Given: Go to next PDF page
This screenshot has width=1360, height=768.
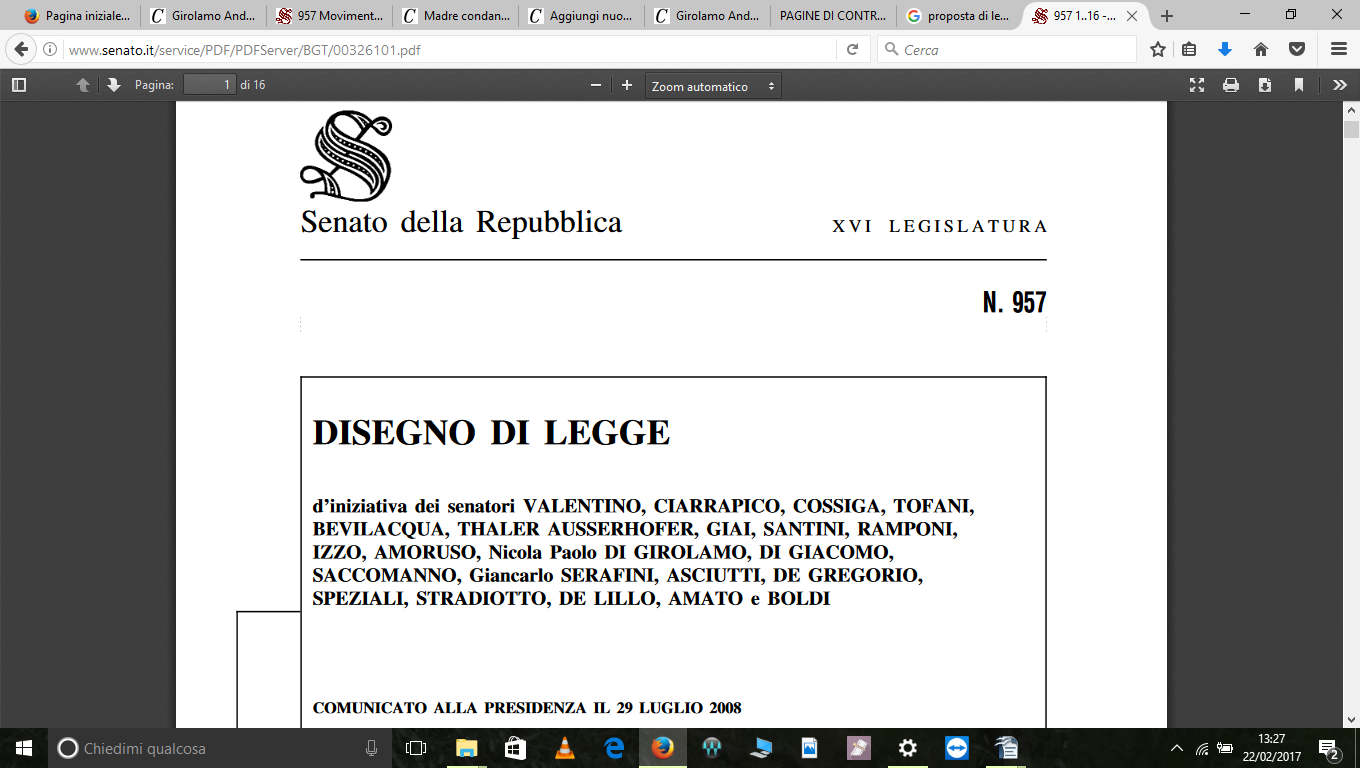Looking at the screenshot, I should coord(114,86).
